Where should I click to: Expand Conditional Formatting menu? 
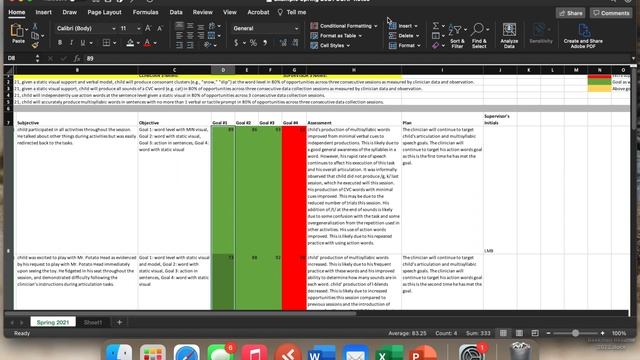pyautogui.click(x=344, y=26)
